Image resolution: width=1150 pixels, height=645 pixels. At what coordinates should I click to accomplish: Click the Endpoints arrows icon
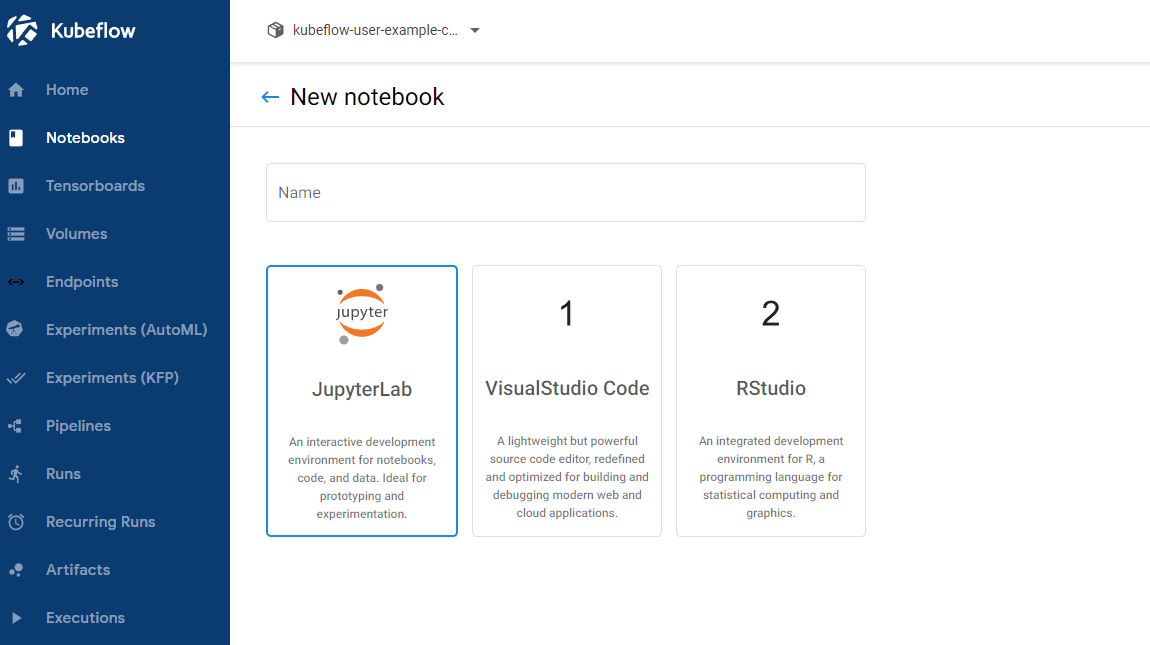[x=16, y=282]
